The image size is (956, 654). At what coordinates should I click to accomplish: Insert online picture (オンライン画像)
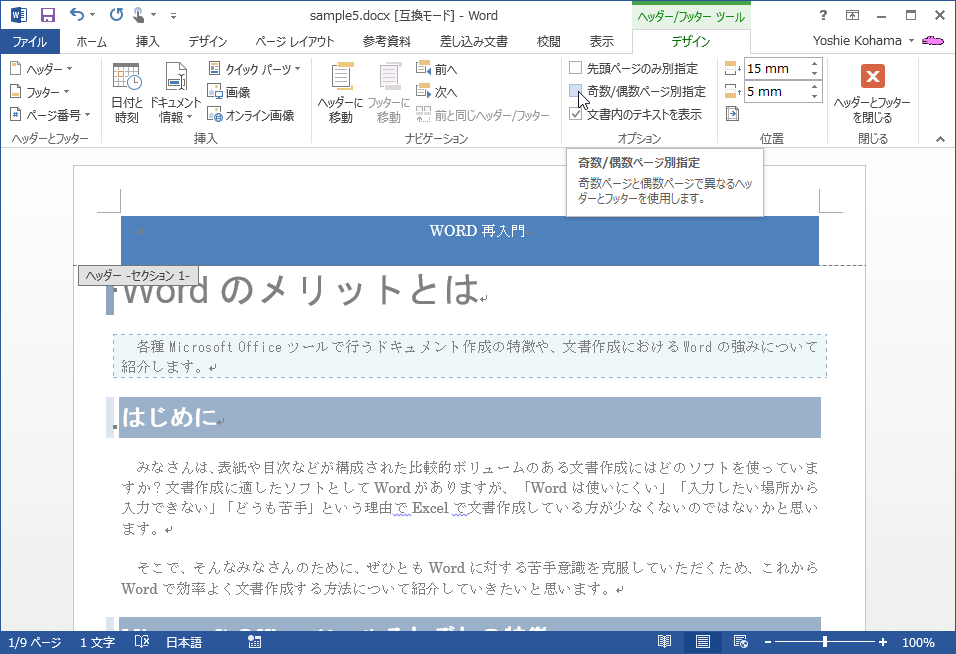point(251,115)
